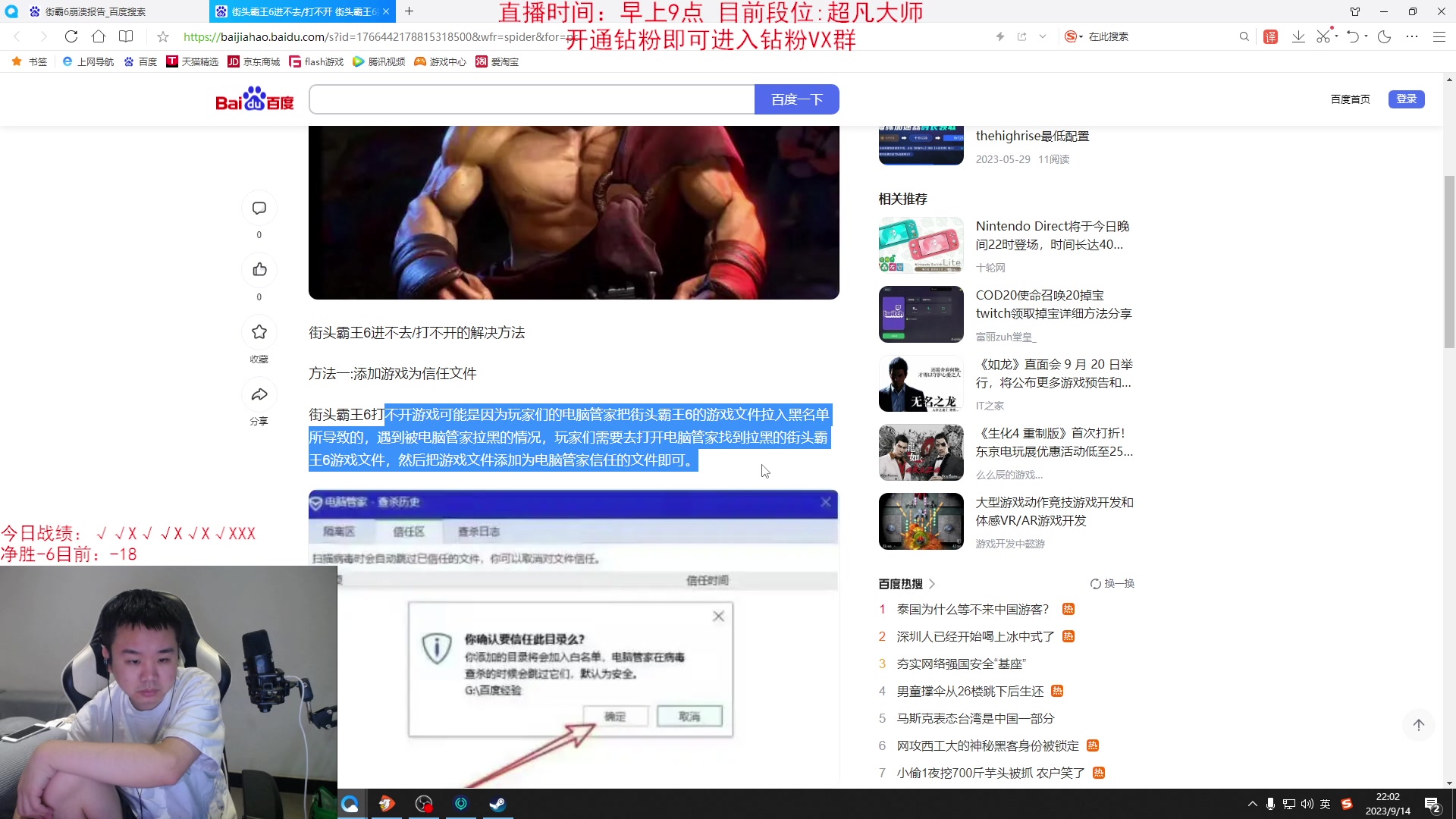The image size is (1456, 819).
Task: Open the red translate extension icon
Action: 1271,36
